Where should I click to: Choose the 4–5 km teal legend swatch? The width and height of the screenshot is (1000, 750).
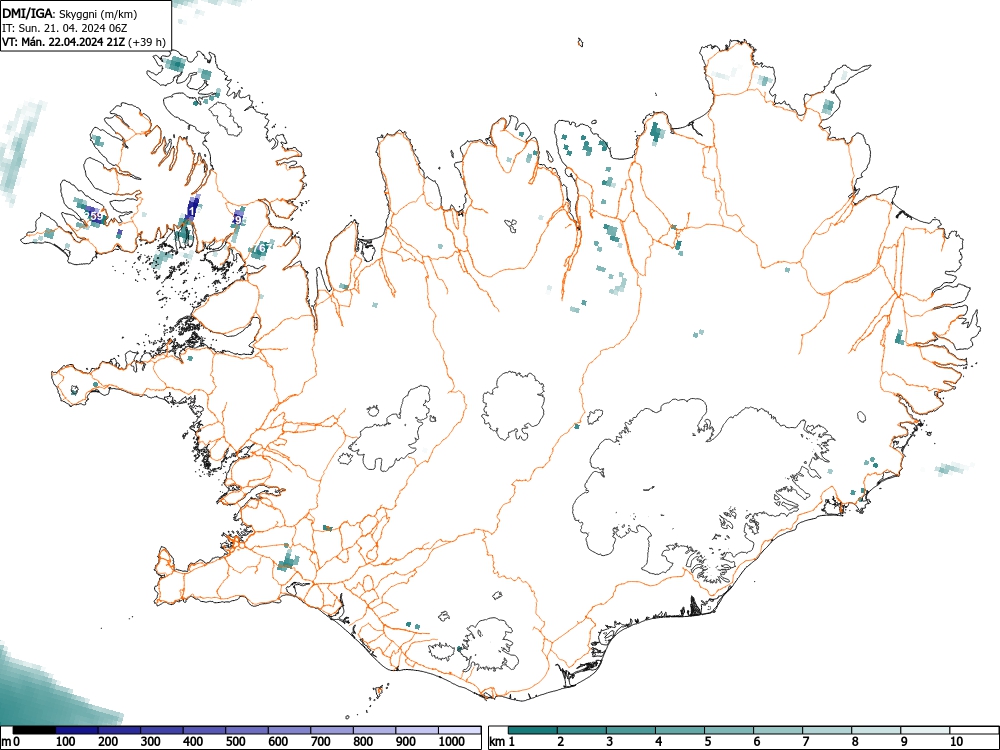click(x=680, y=730)
